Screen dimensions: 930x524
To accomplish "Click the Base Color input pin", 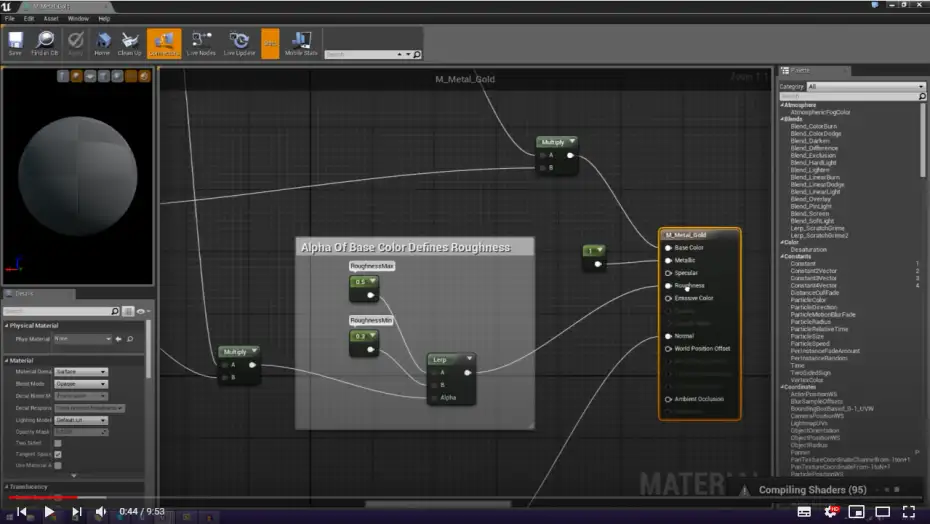I will (x=668, y=248).
